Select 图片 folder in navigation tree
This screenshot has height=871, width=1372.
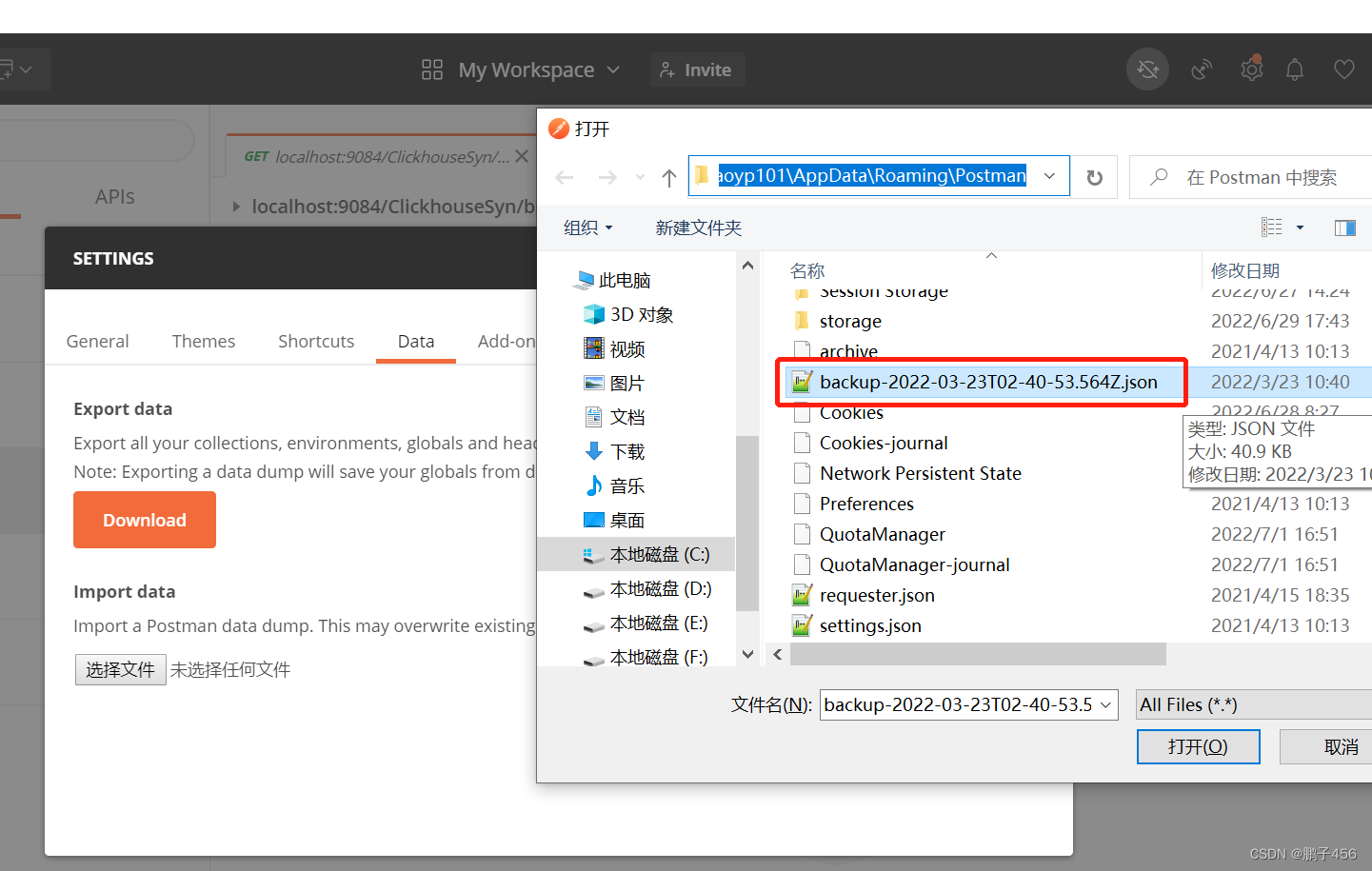coord(614,384)
